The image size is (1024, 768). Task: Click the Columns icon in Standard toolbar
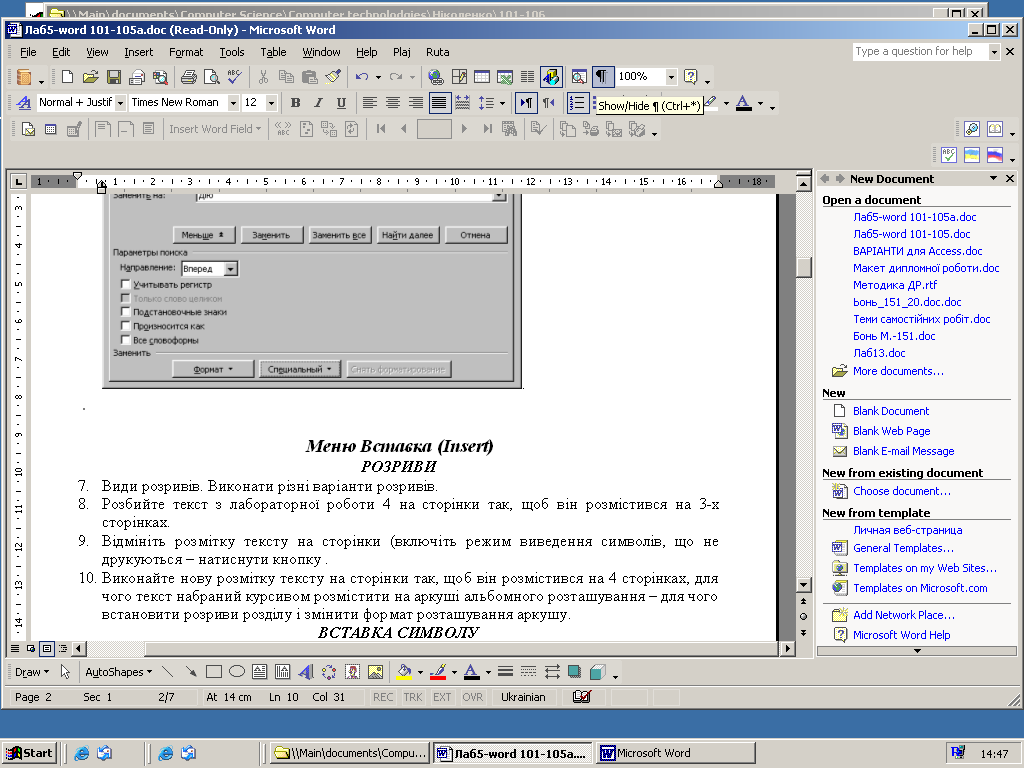pos(528,77)
